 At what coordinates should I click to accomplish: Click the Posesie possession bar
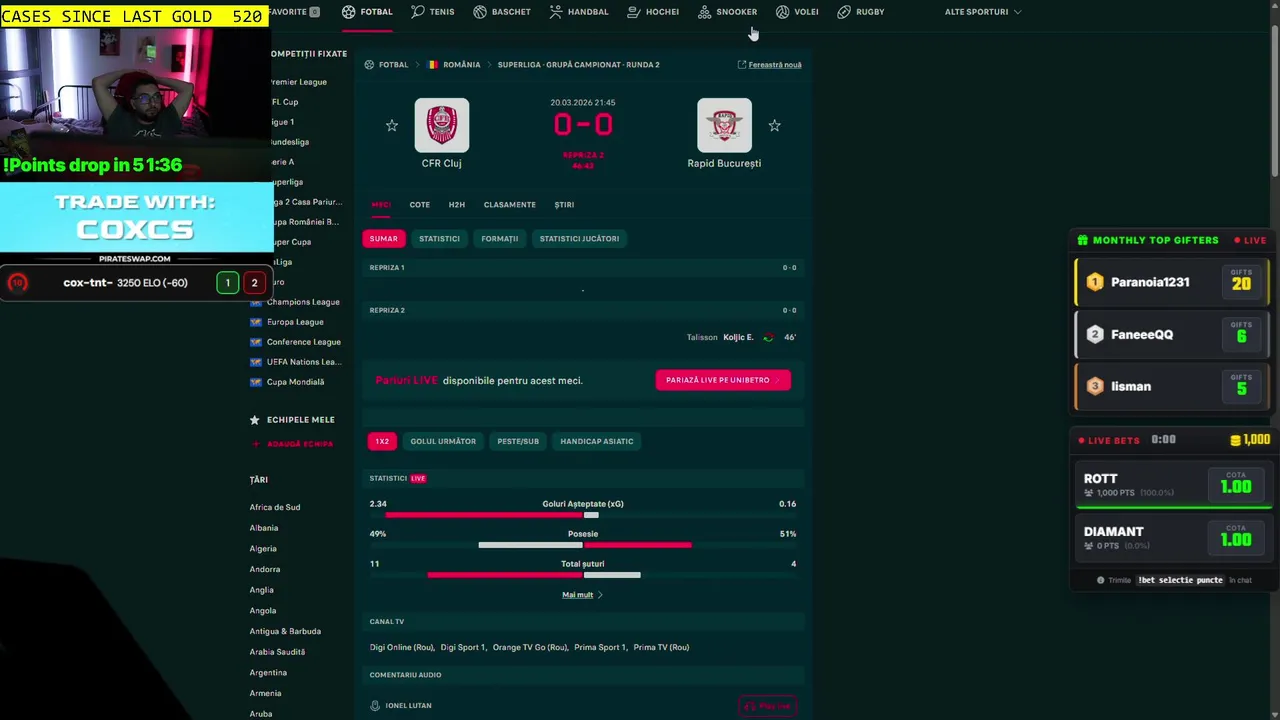click(x=584, y=545)
